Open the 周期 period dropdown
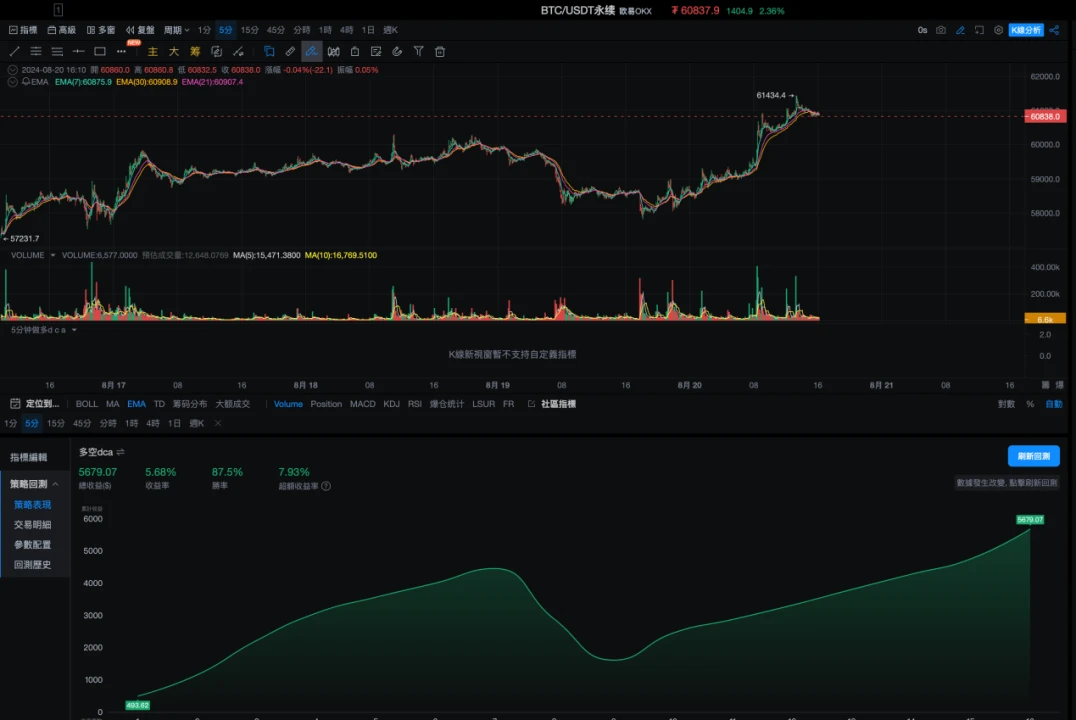 (x=176, y=30)
